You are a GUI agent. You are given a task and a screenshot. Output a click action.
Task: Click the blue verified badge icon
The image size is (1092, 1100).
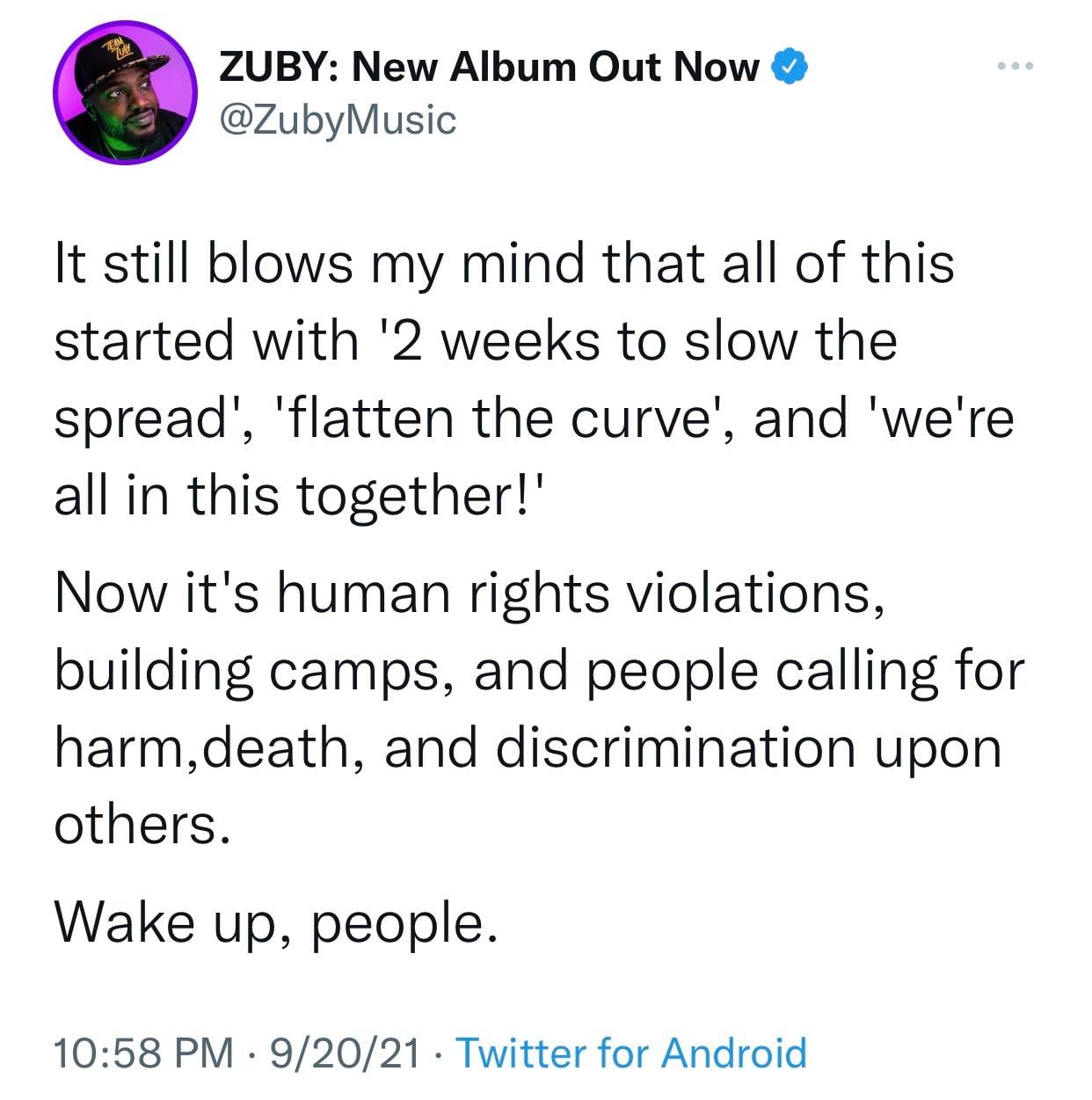789,67
